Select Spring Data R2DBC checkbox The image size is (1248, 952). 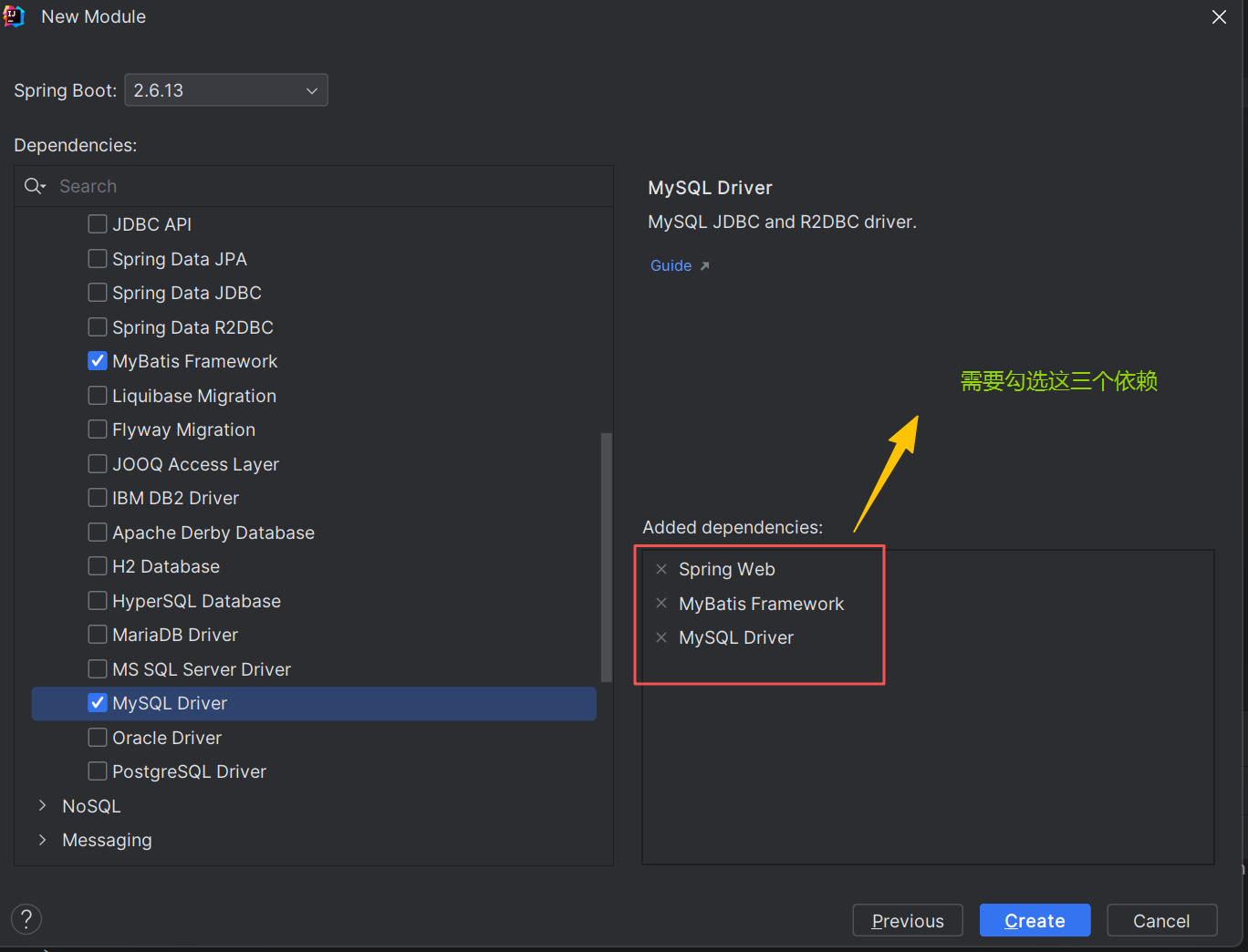pos(98,327)
